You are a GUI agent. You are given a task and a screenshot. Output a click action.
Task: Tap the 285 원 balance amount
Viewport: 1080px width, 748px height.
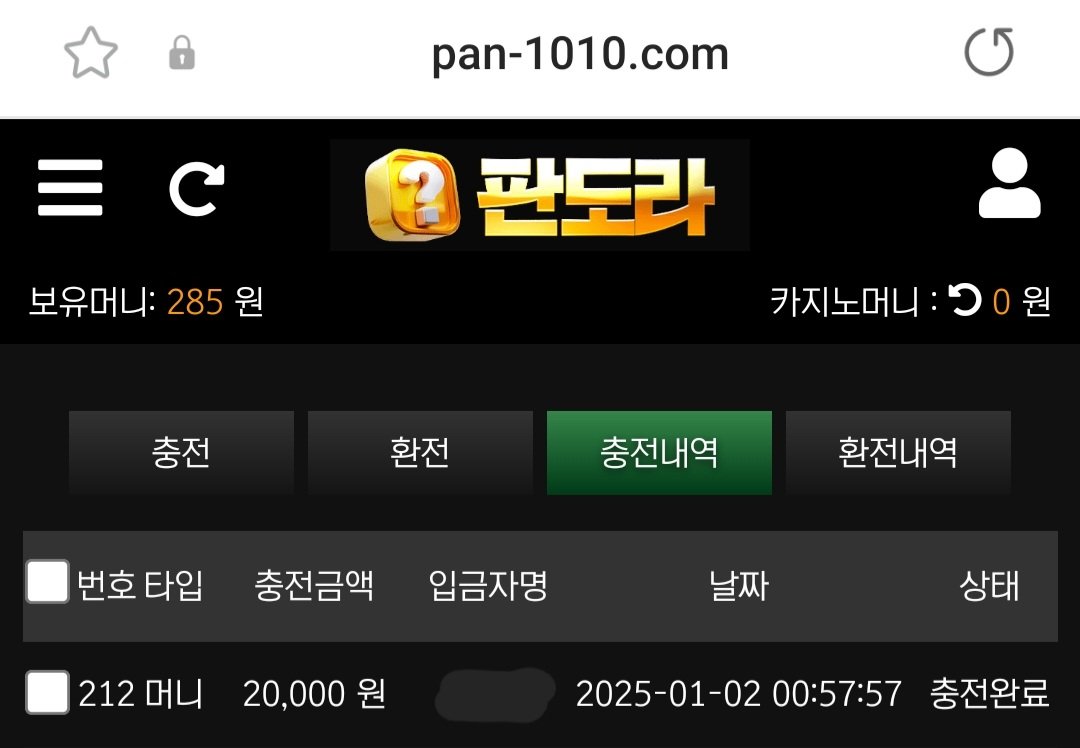tap(215, 301)
